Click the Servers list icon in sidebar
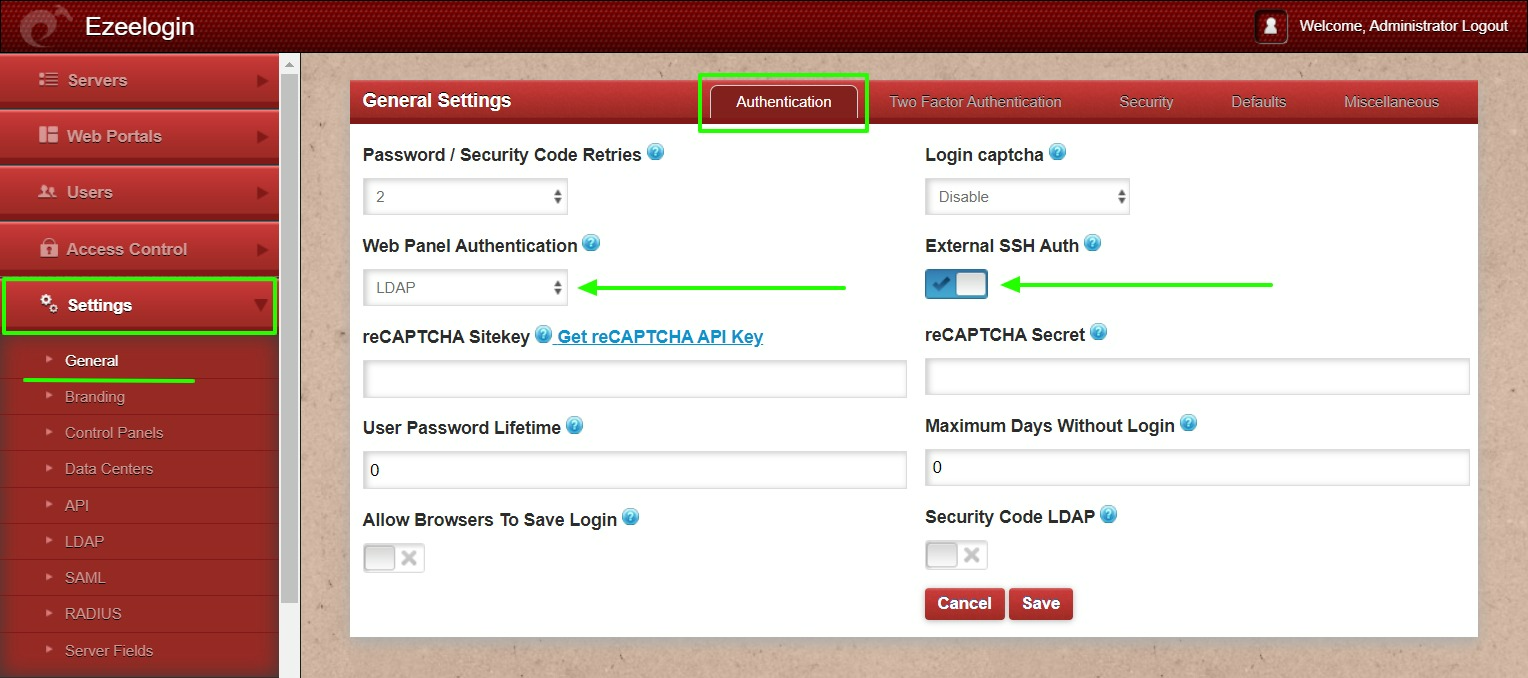 tap(48, 79)
